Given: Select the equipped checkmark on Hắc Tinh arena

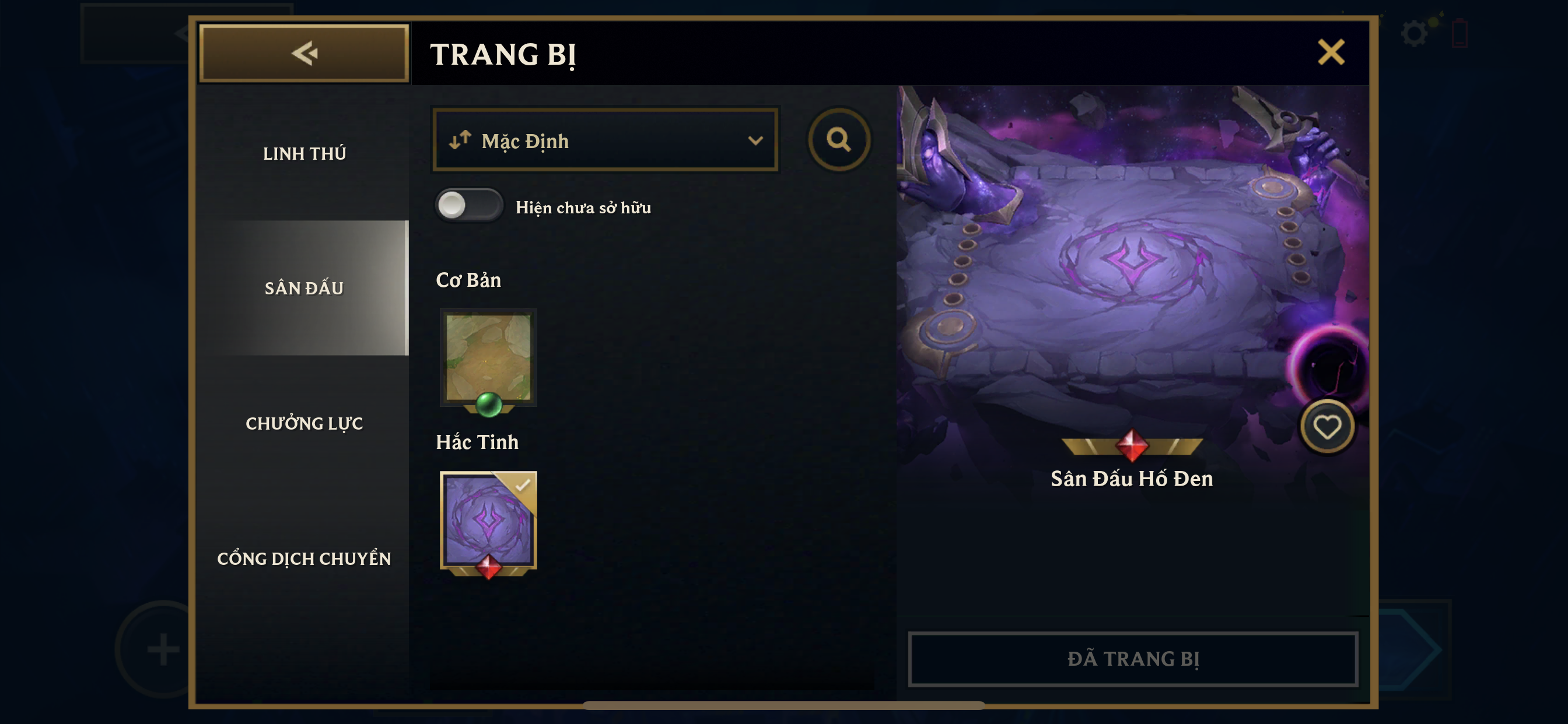Looking at the screenshot, I should tap(522, 485).
